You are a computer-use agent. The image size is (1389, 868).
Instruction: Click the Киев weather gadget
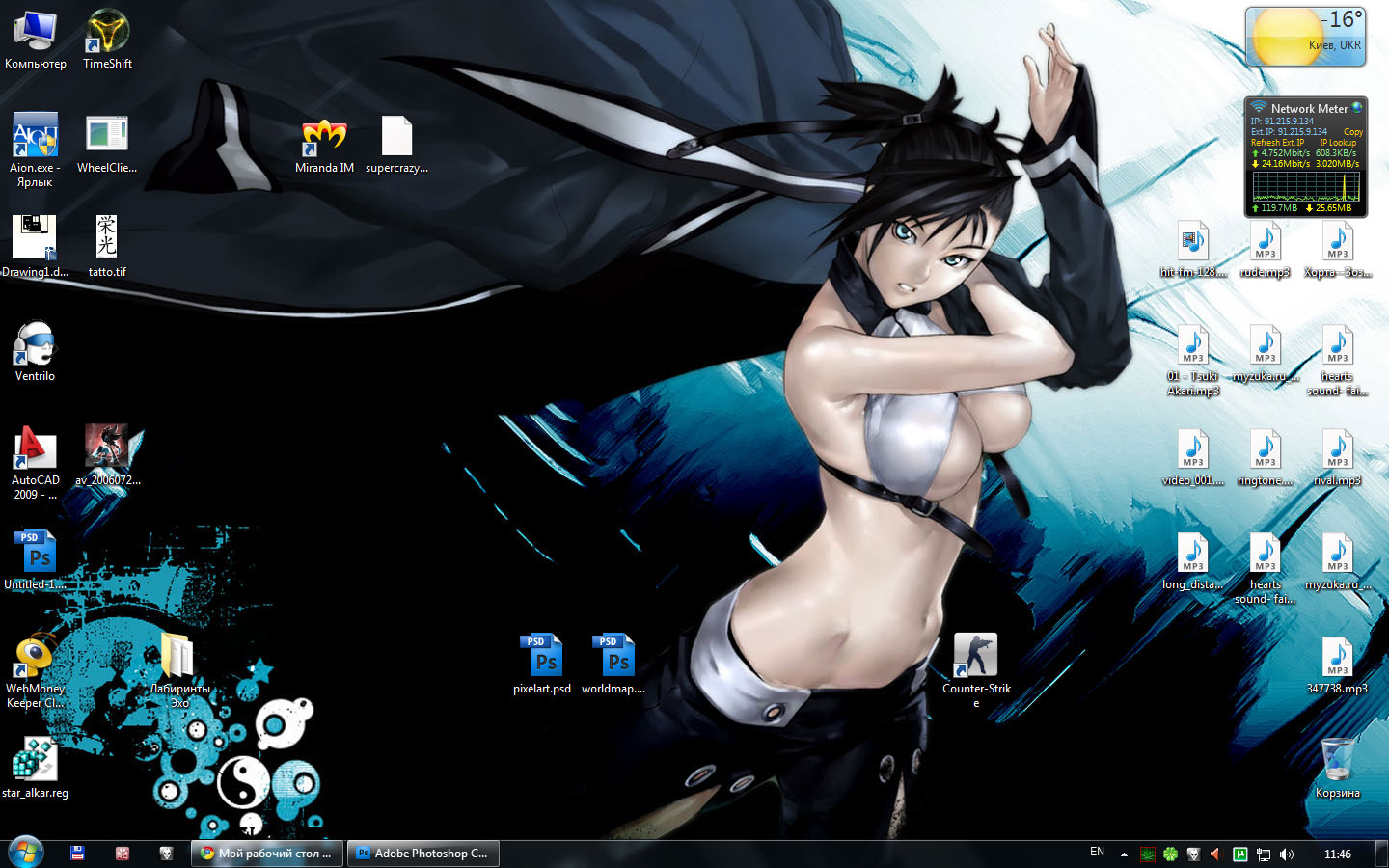point(1305,38)
